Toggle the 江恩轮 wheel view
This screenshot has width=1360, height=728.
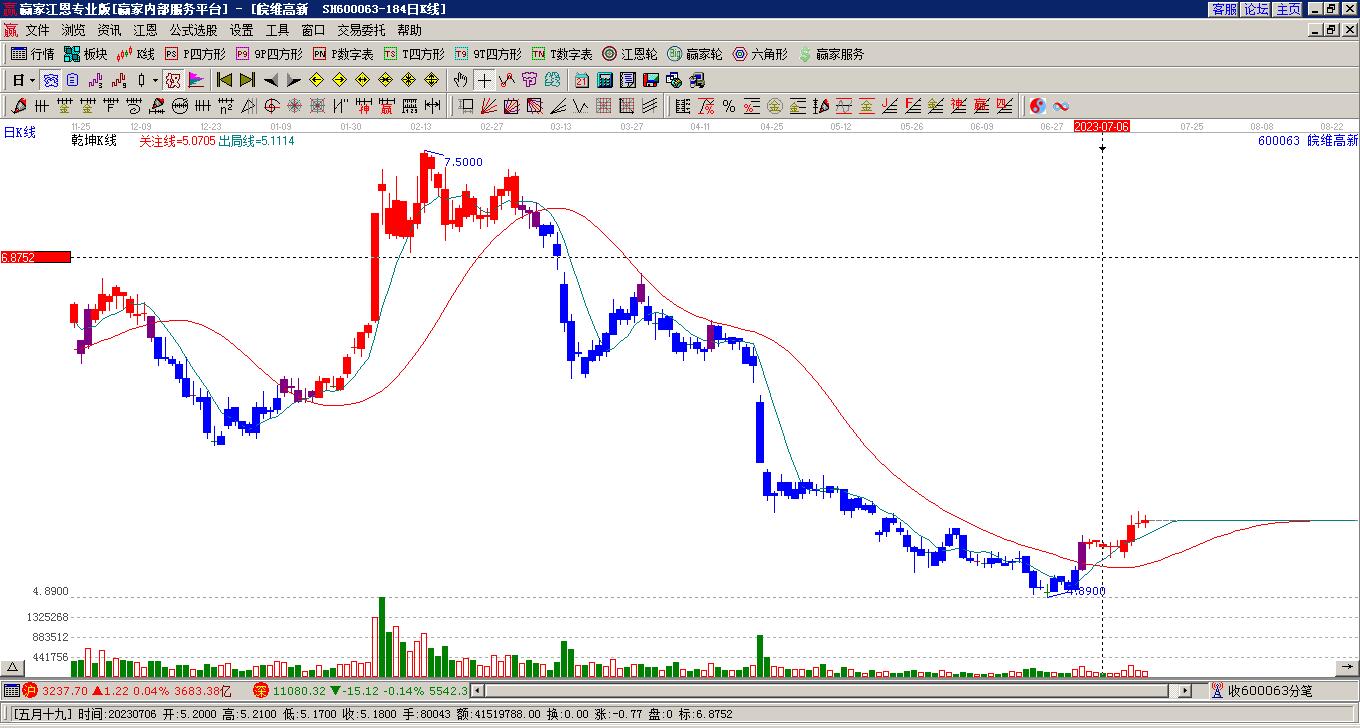pos(629,54)
